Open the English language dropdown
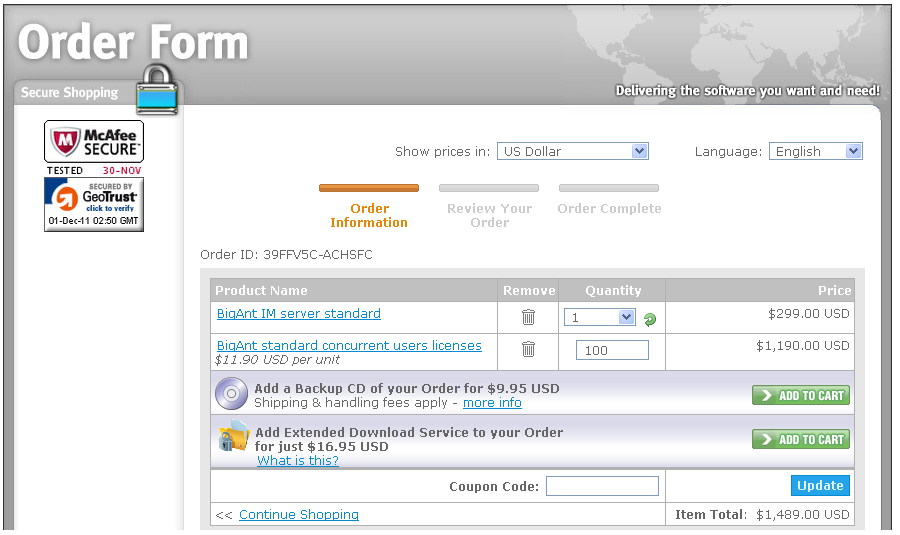 (x=815, y=151)
